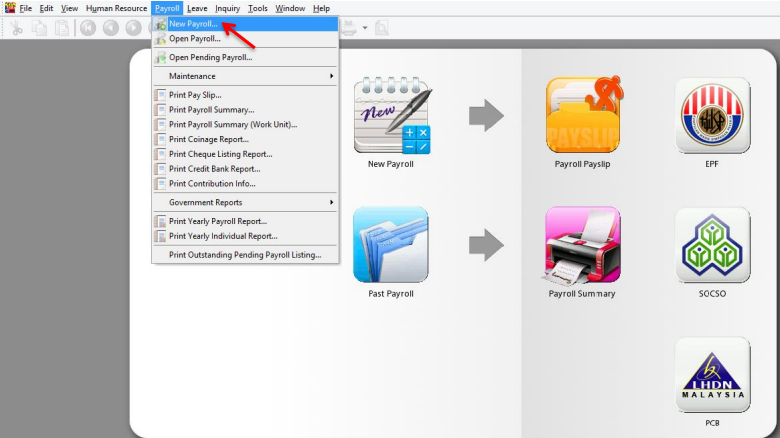The image size is (780, 438).
Task: Select Print Yearly Payroll Report...
Action: pyautogui.click(x=217, y=221)
